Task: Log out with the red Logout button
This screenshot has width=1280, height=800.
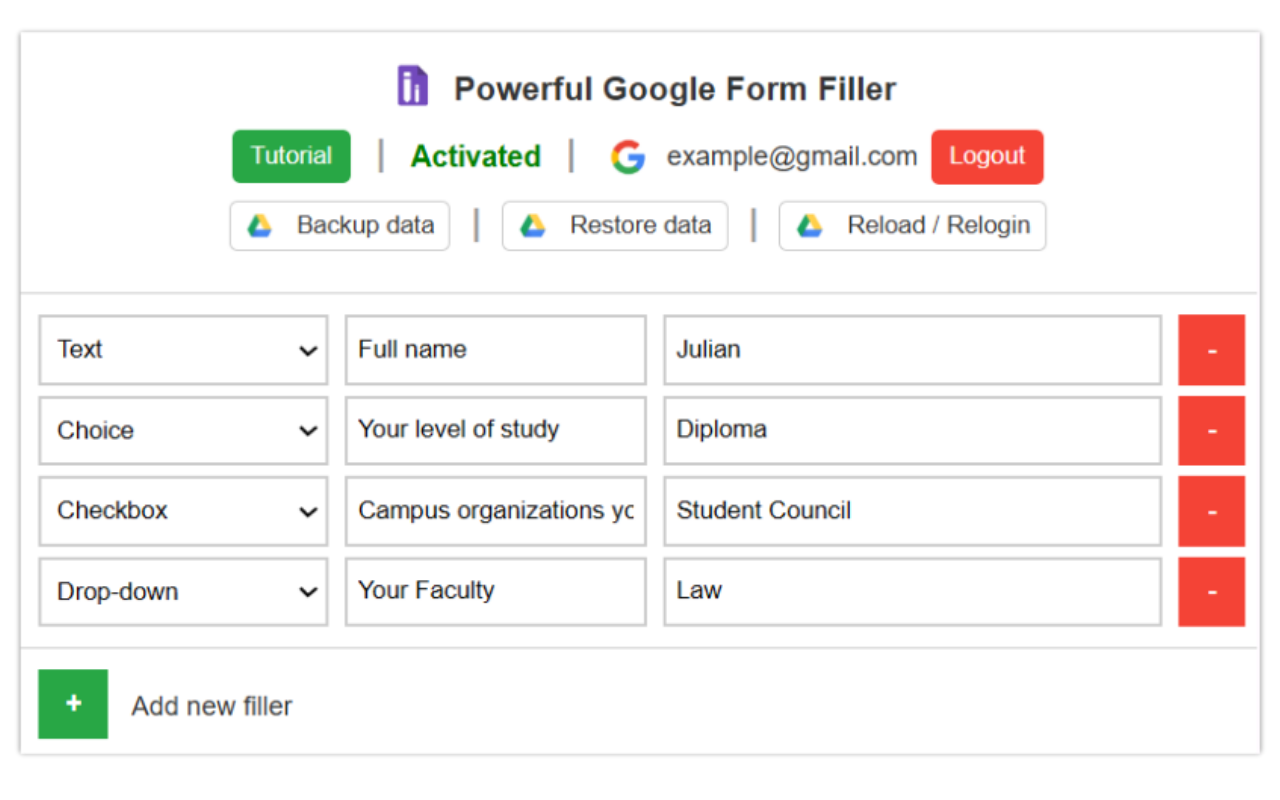Action: [x=987, y=157]
